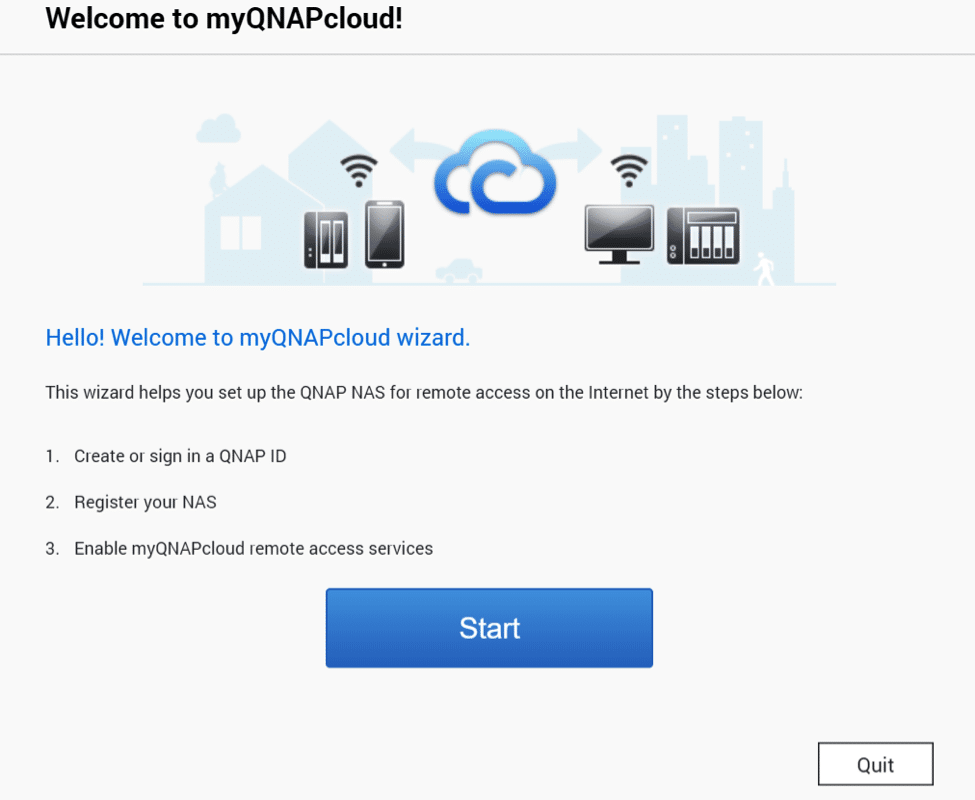
Task: Click the 'Welcome to myQNAPcloud!' title
Action: (x=224, y=18)
